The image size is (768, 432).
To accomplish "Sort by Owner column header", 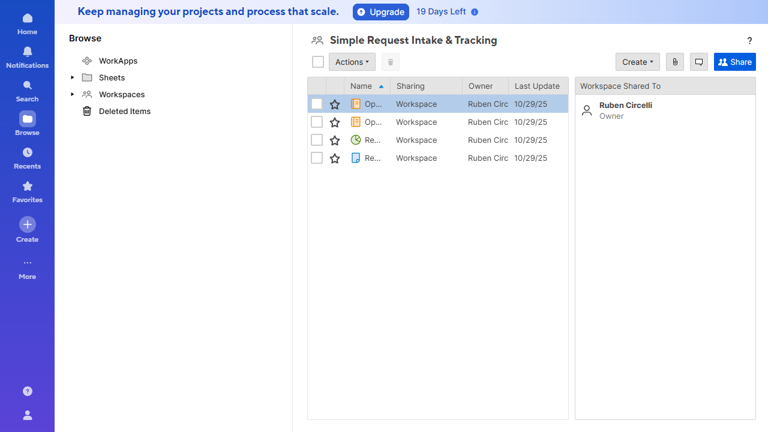I will [485, 86].
